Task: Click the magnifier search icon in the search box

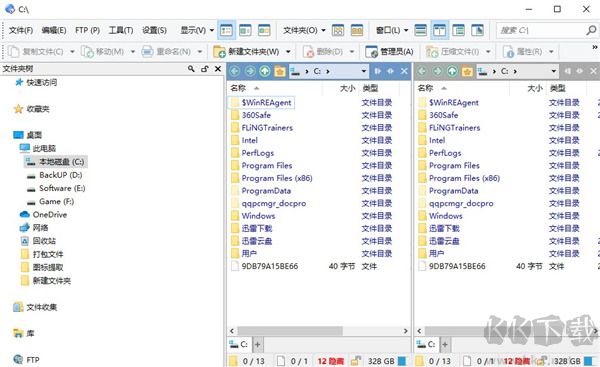Action: (591, 30)
